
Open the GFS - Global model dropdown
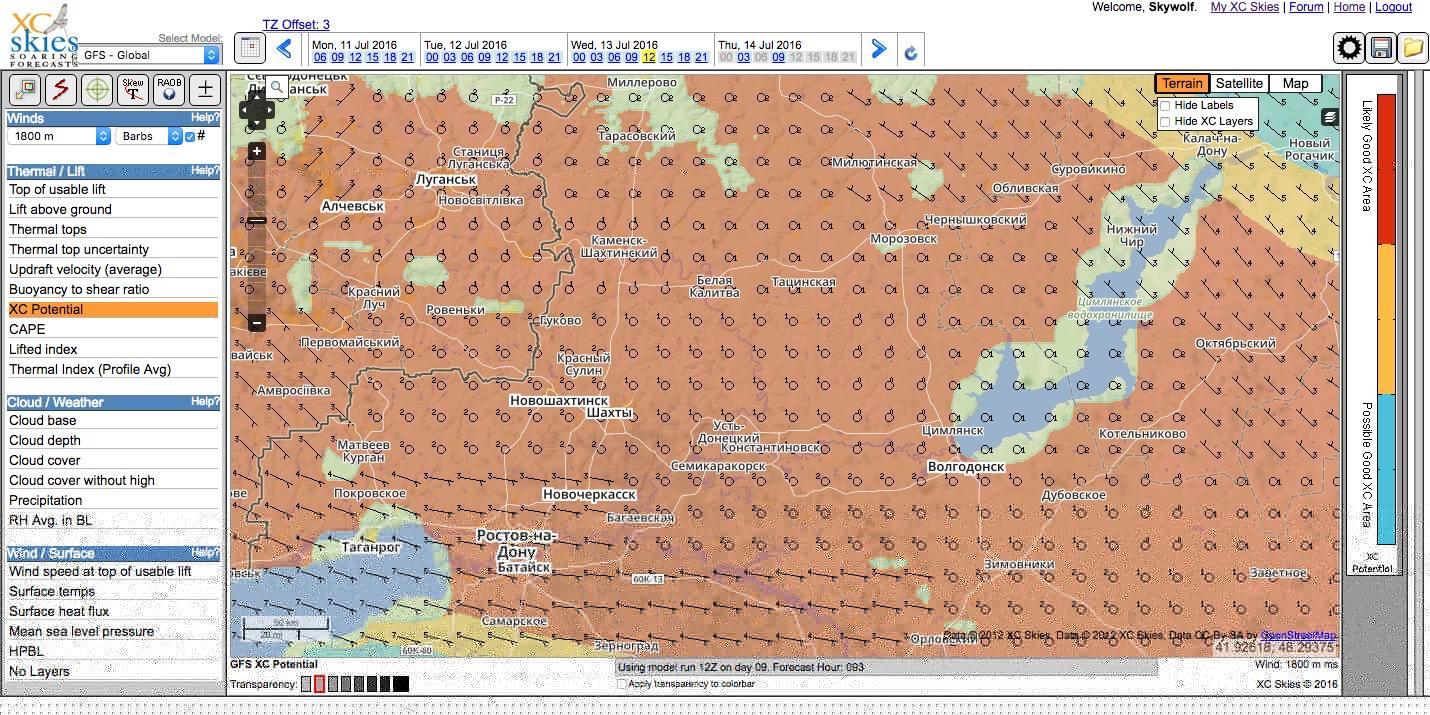pos(149,55)
